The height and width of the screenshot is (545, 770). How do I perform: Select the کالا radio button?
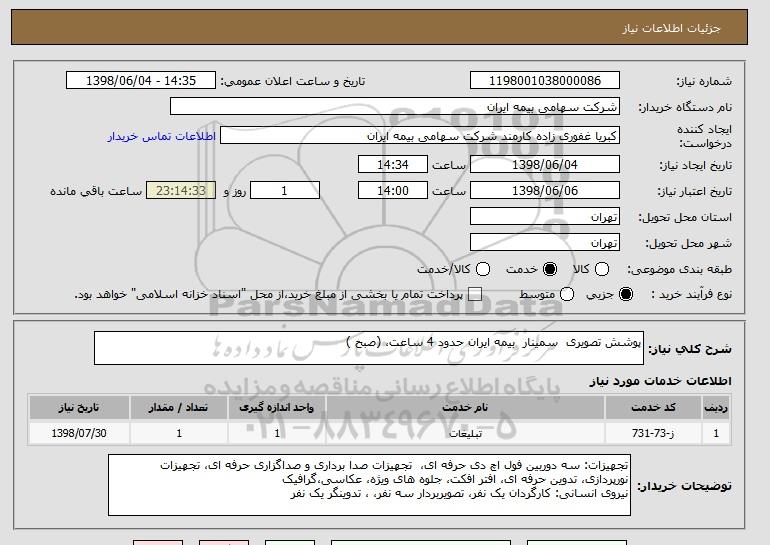coord(602,269)
